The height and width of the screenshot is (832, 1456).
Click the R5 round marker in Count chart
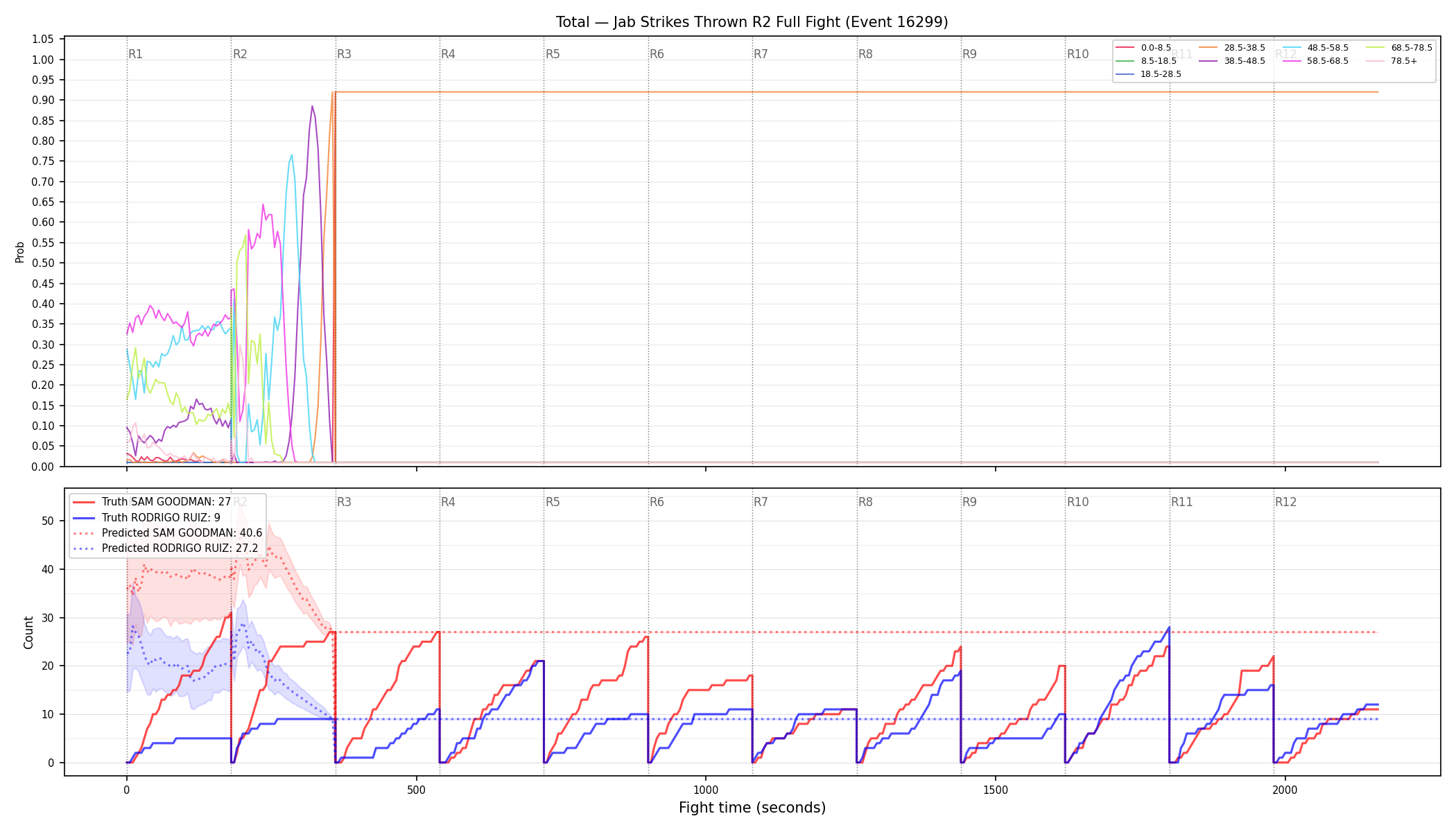(x=553, y=502)
